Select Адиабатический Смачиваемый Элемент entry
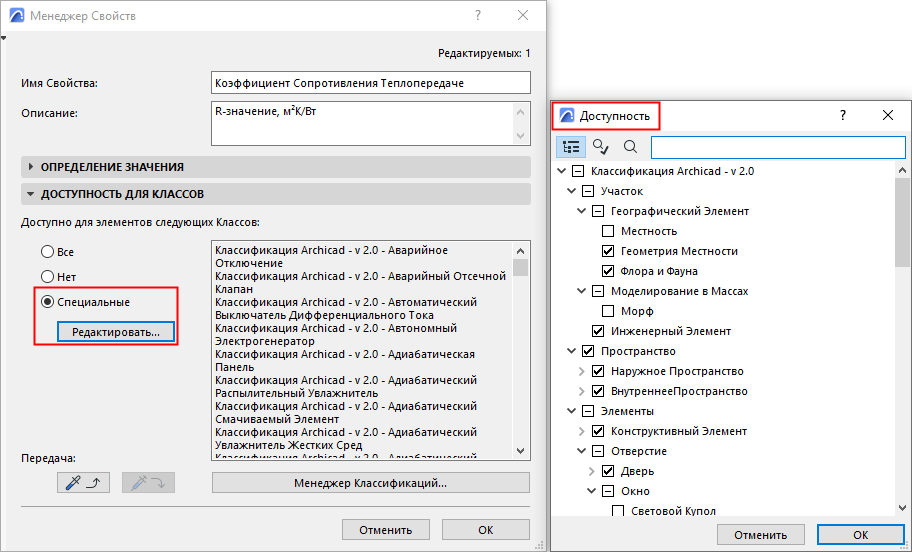The height and width of the screenshot is (552, 912). click(x=346, y=412)
